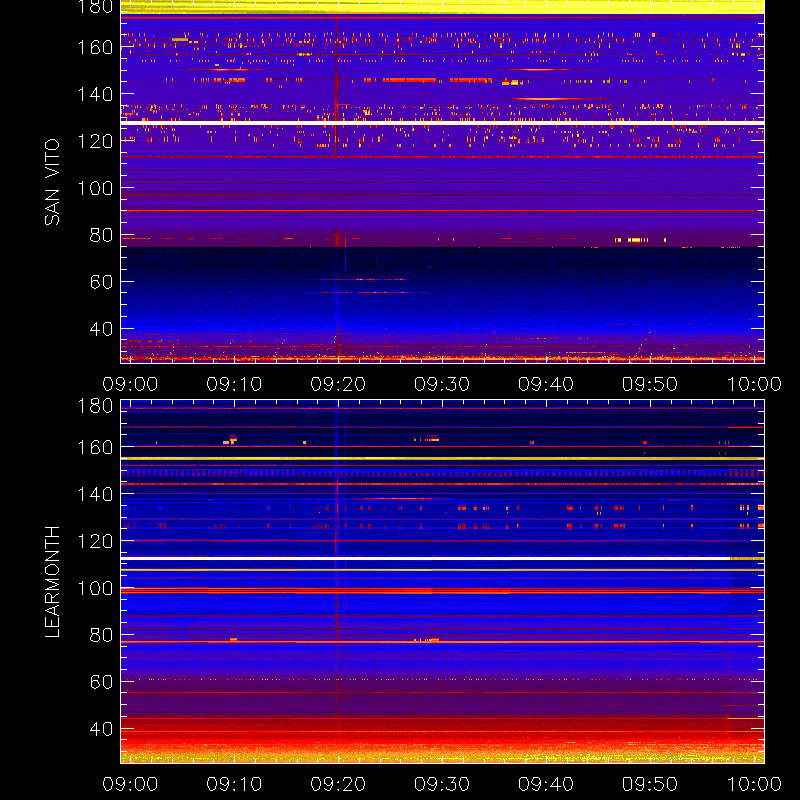Click 09:30 time label under Learmonth plot

442,784
